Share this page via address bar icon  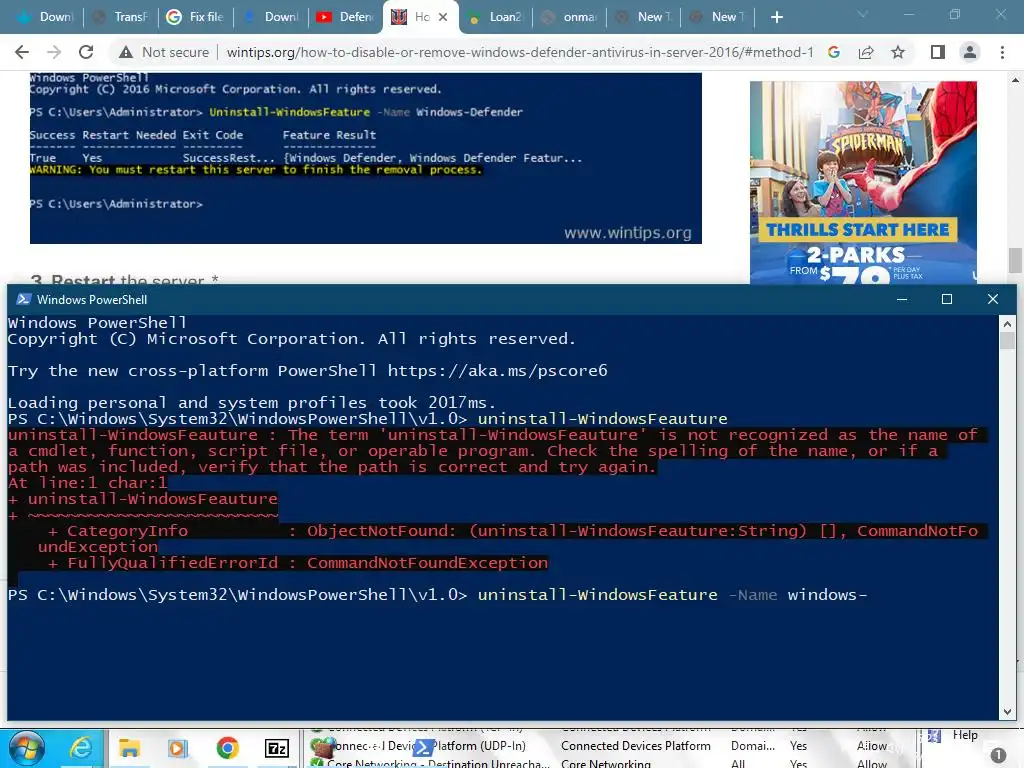866,52
